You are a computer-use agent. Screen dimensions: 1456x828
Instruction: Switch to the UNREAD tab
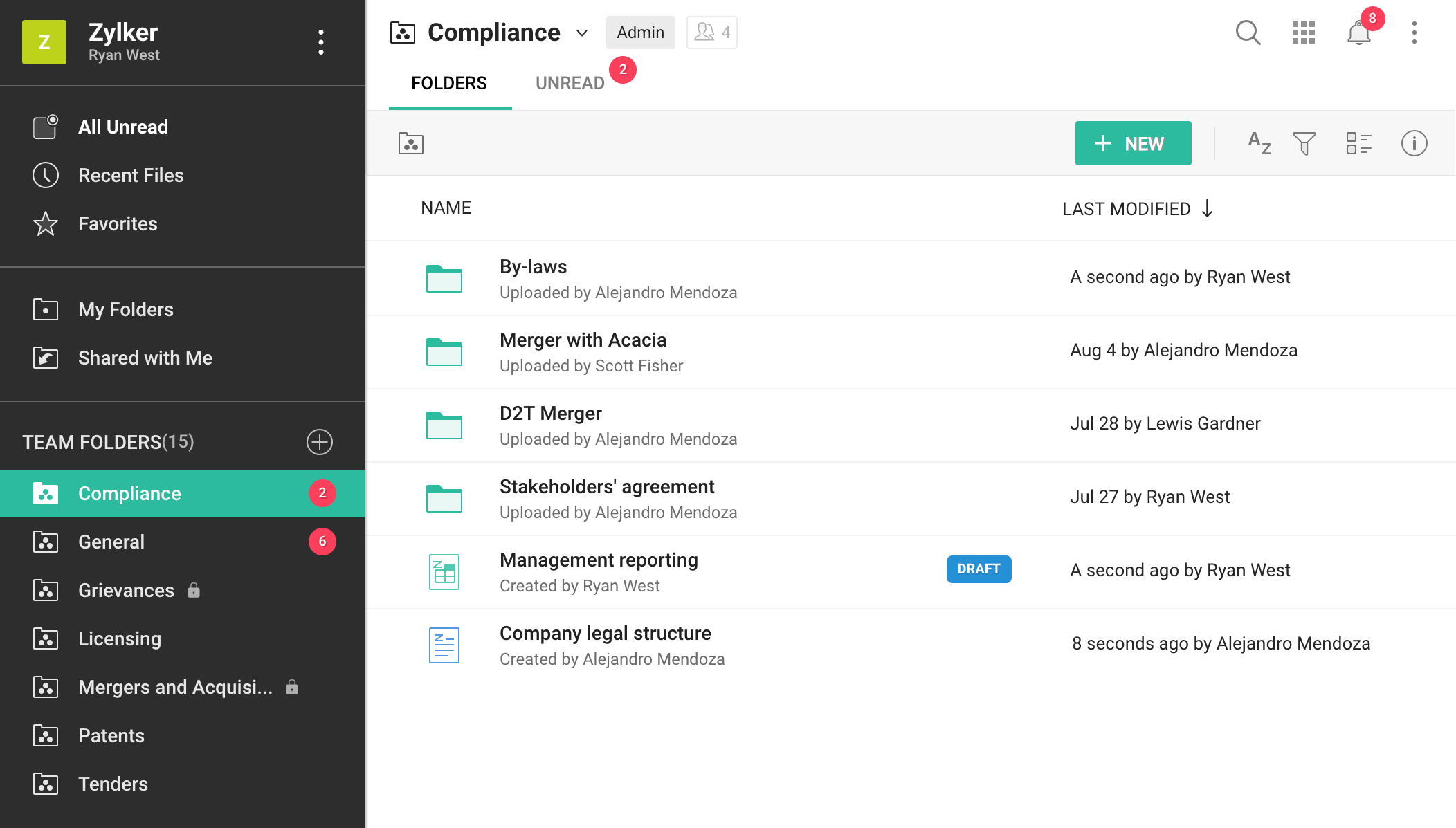point(570,83)
